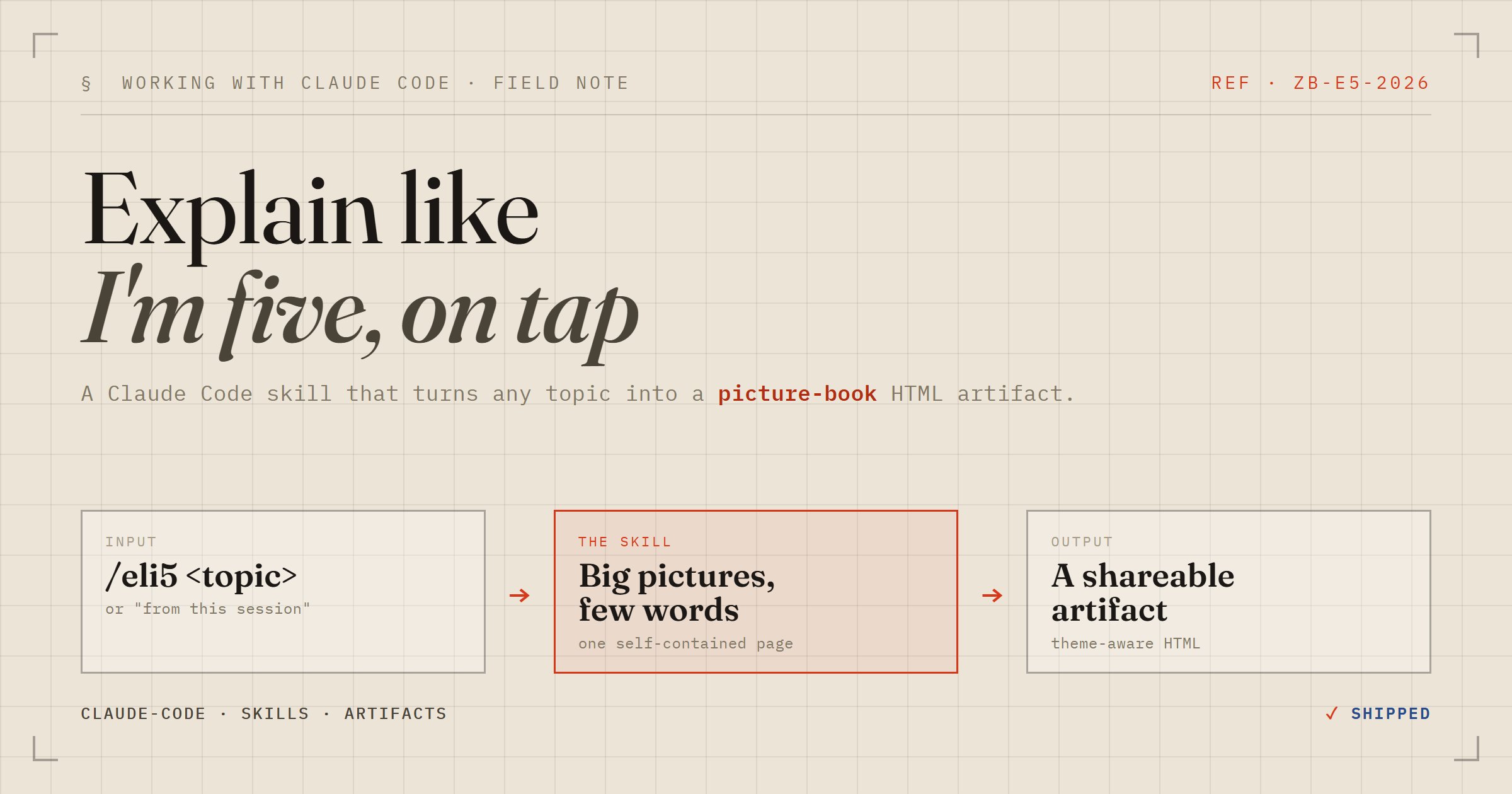Click the phrase "A Claude Code skill that turns"

pyautogui.click(x=280, y=394)
